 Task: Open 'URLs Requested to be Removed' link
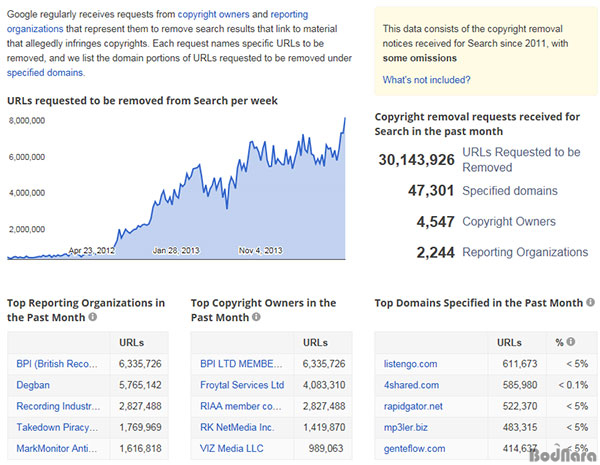click(521, 160)
